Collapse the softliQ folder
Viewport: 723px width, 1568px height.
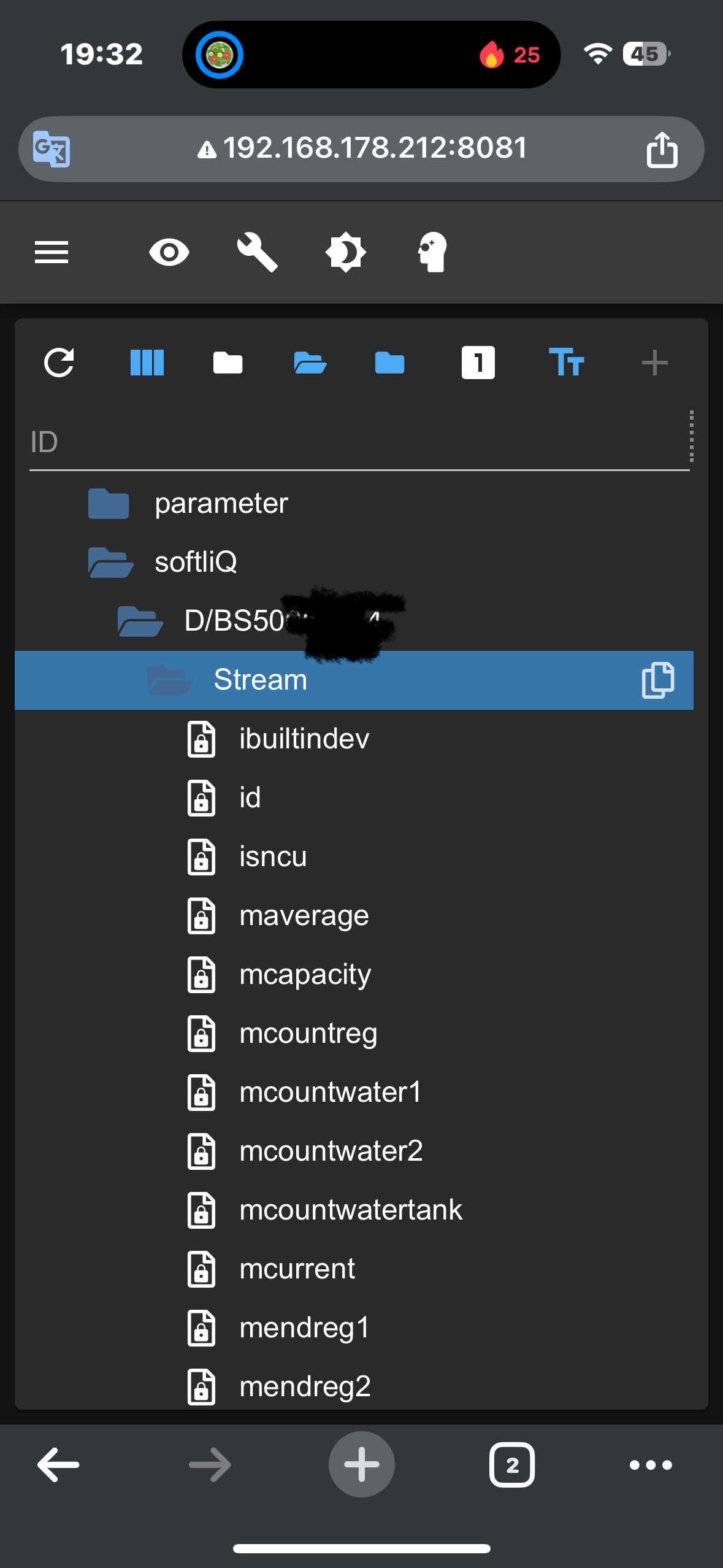point(110,563)
